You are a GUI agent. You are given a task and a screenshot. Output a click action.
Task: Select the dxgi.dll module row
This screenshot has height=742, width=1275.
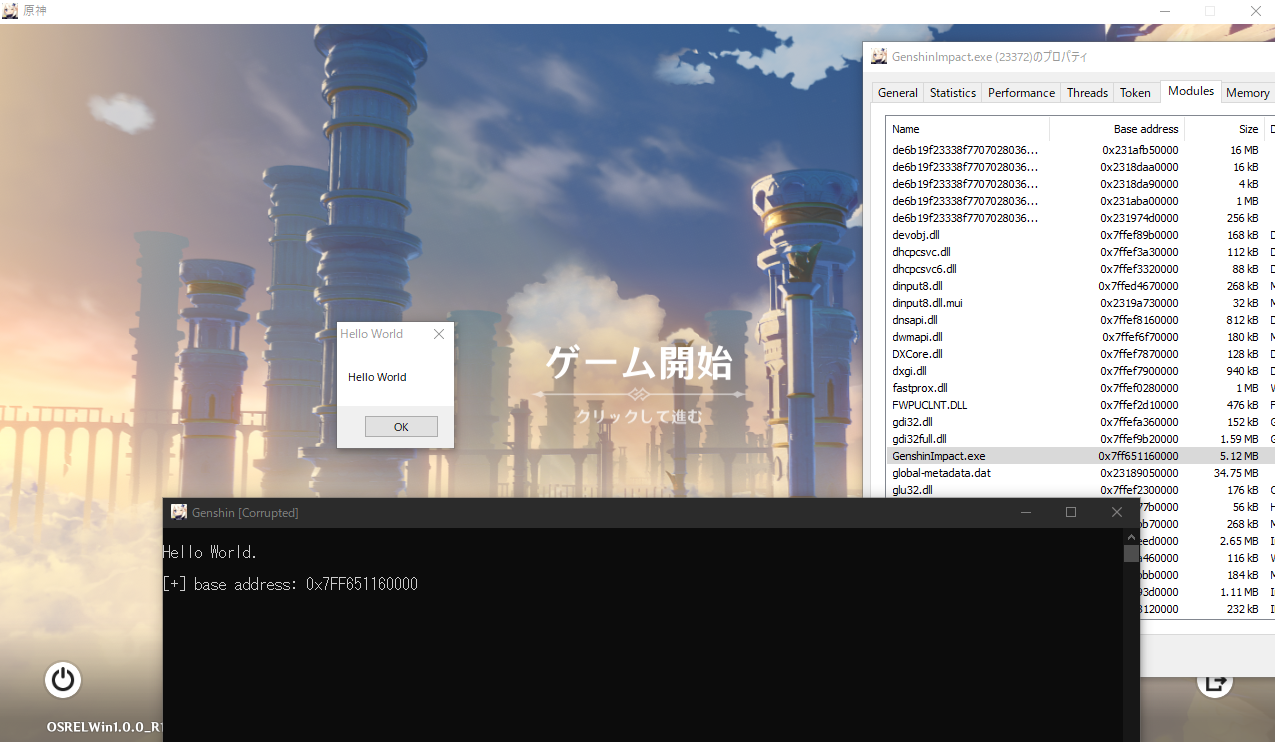1080,371
